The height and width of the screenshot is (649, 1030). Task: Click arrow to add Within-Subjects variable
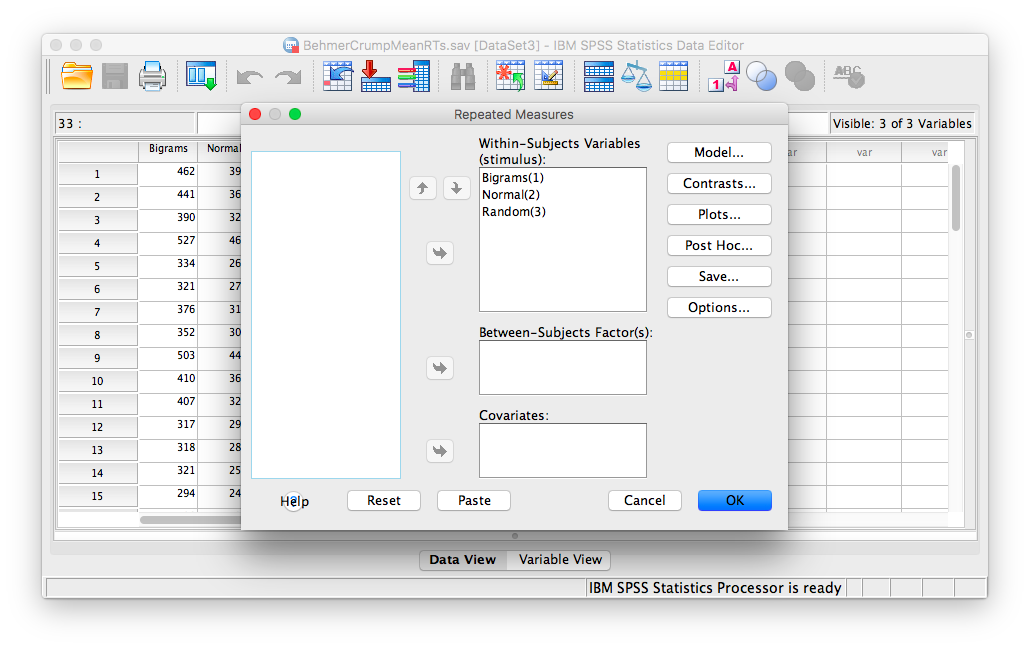[440, 253]
